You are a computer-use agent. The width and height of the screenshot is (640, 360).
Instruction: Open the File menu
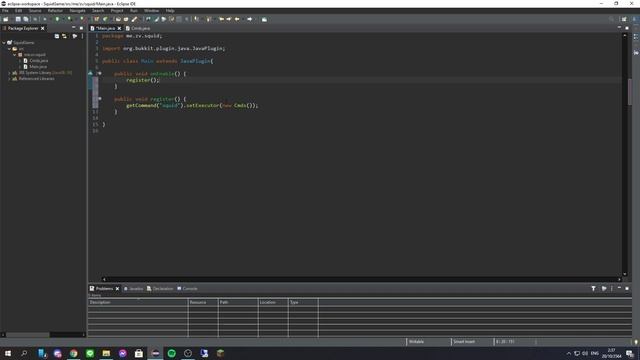(5, 11)
